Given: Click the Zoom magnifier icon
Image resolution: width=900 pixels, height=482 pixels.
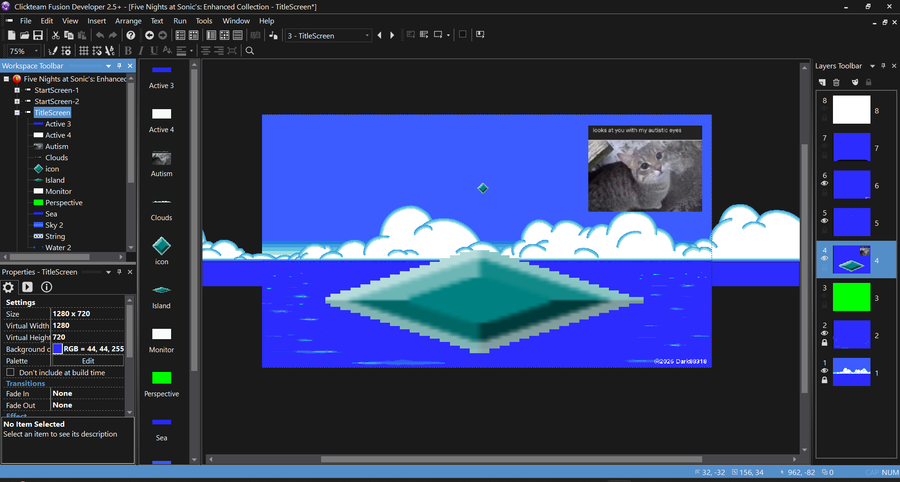Looking at the screenshot, I should pyautogui.click(x=250, y=50).
